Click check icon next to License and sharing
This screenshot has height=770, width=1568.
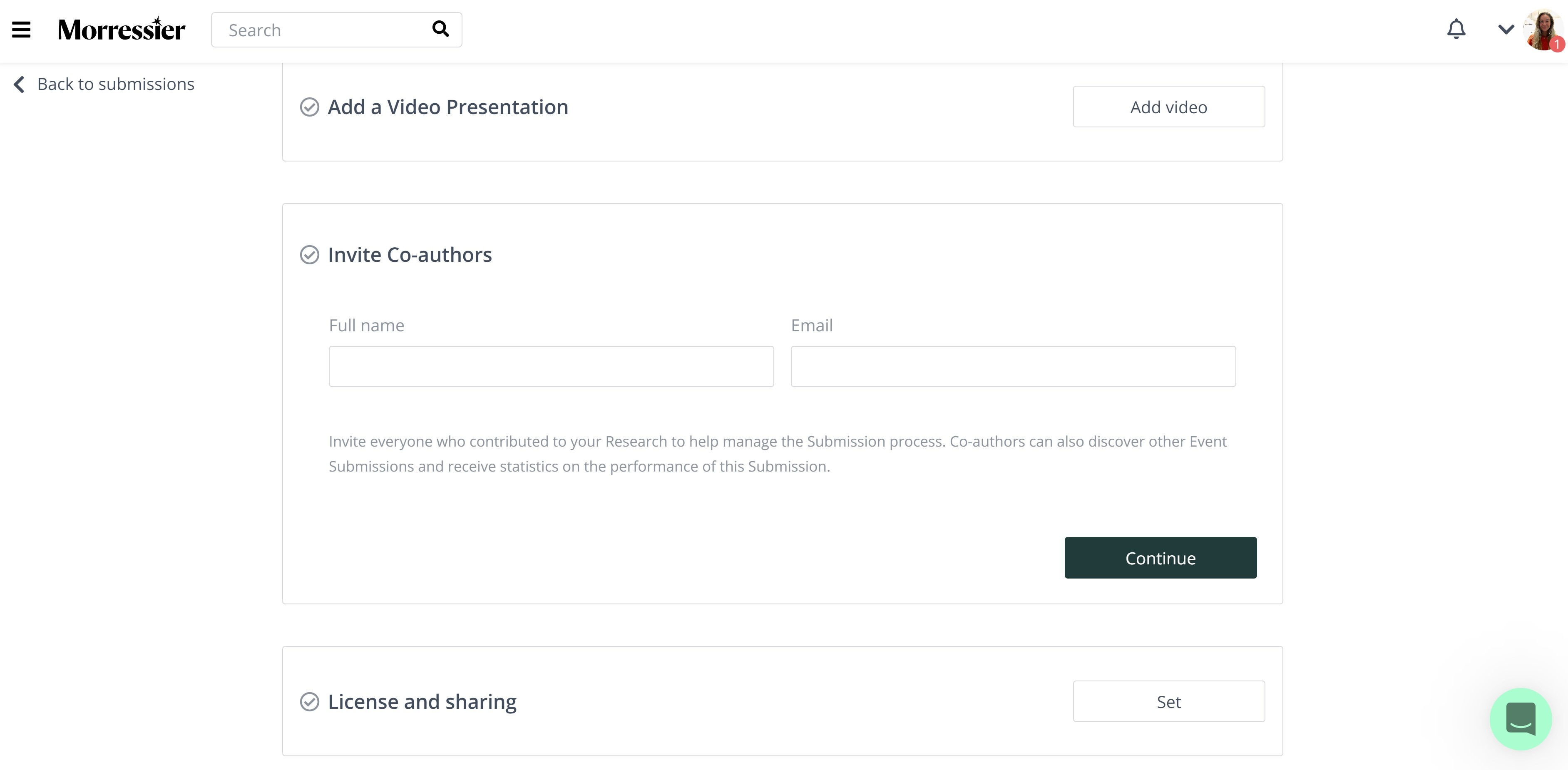[x=309, y=702]
